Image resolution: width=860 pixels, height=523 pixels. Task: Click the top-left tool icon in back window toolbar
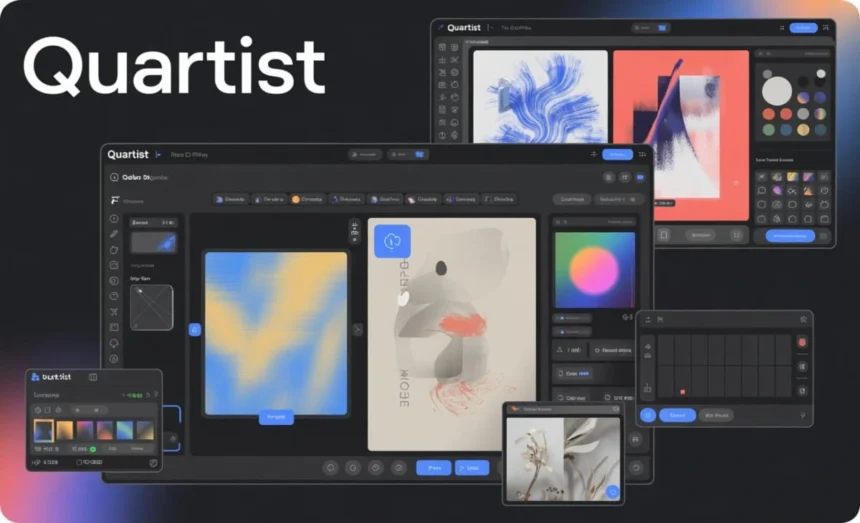[442, 47]
